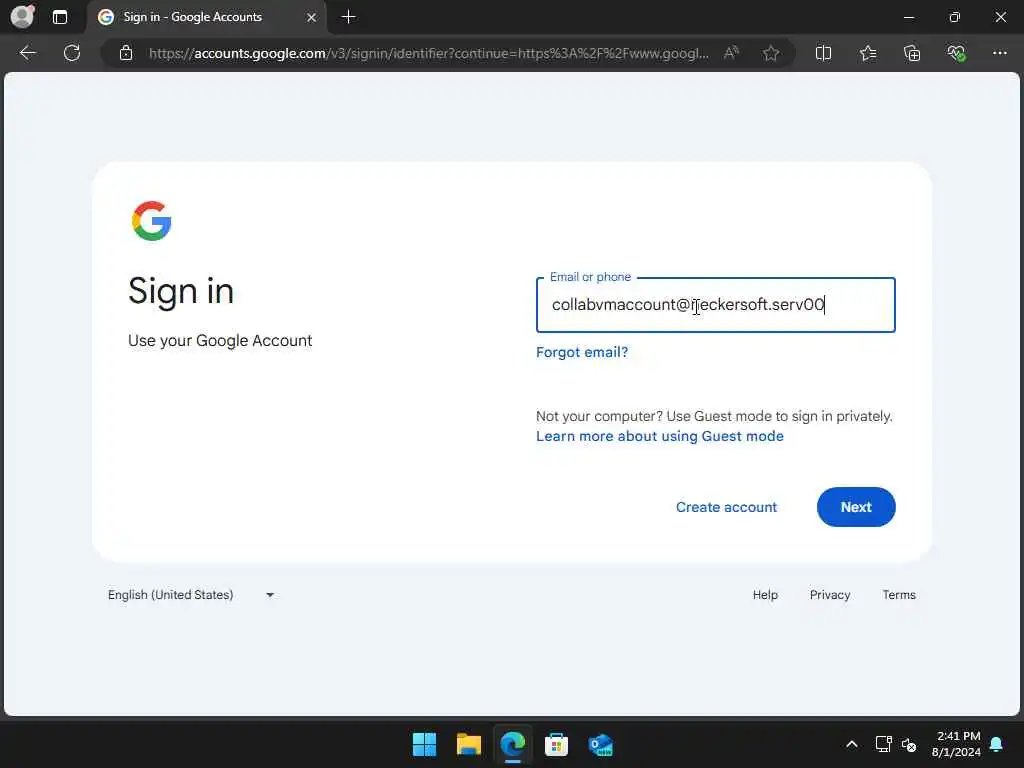Image resolution: width=1024 pixels, height=768 pixels.
Task: Open the Help link
Action: 765,595
